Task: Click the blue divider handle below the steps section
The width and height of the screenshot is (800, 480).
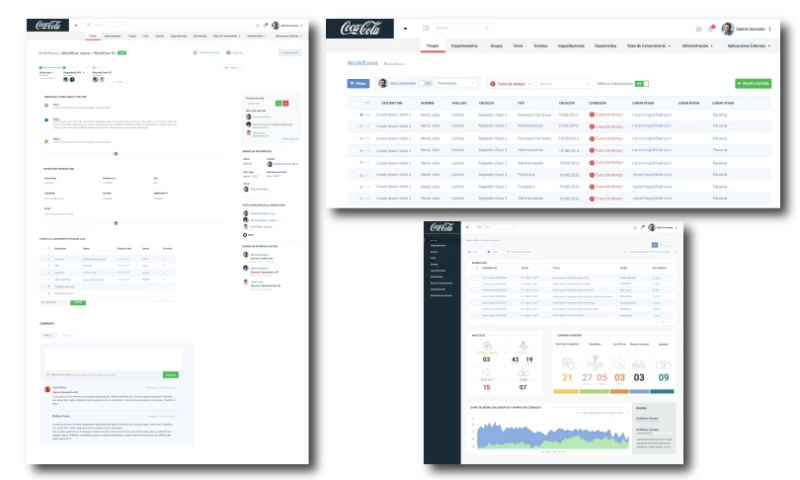Action: point(116,154)
